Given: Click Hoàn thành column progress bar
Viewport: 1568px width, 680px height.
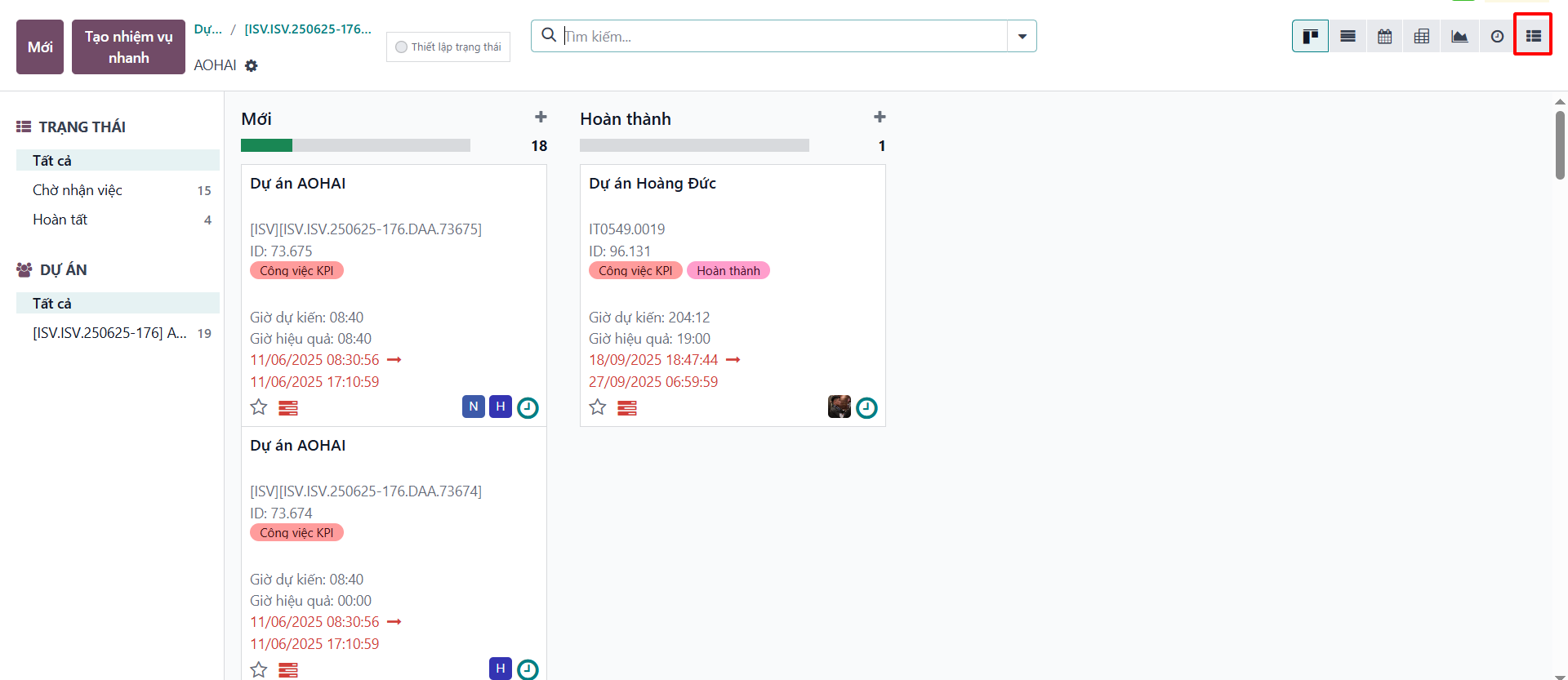Looking at the screenshot, I should [x=694, y=145].
